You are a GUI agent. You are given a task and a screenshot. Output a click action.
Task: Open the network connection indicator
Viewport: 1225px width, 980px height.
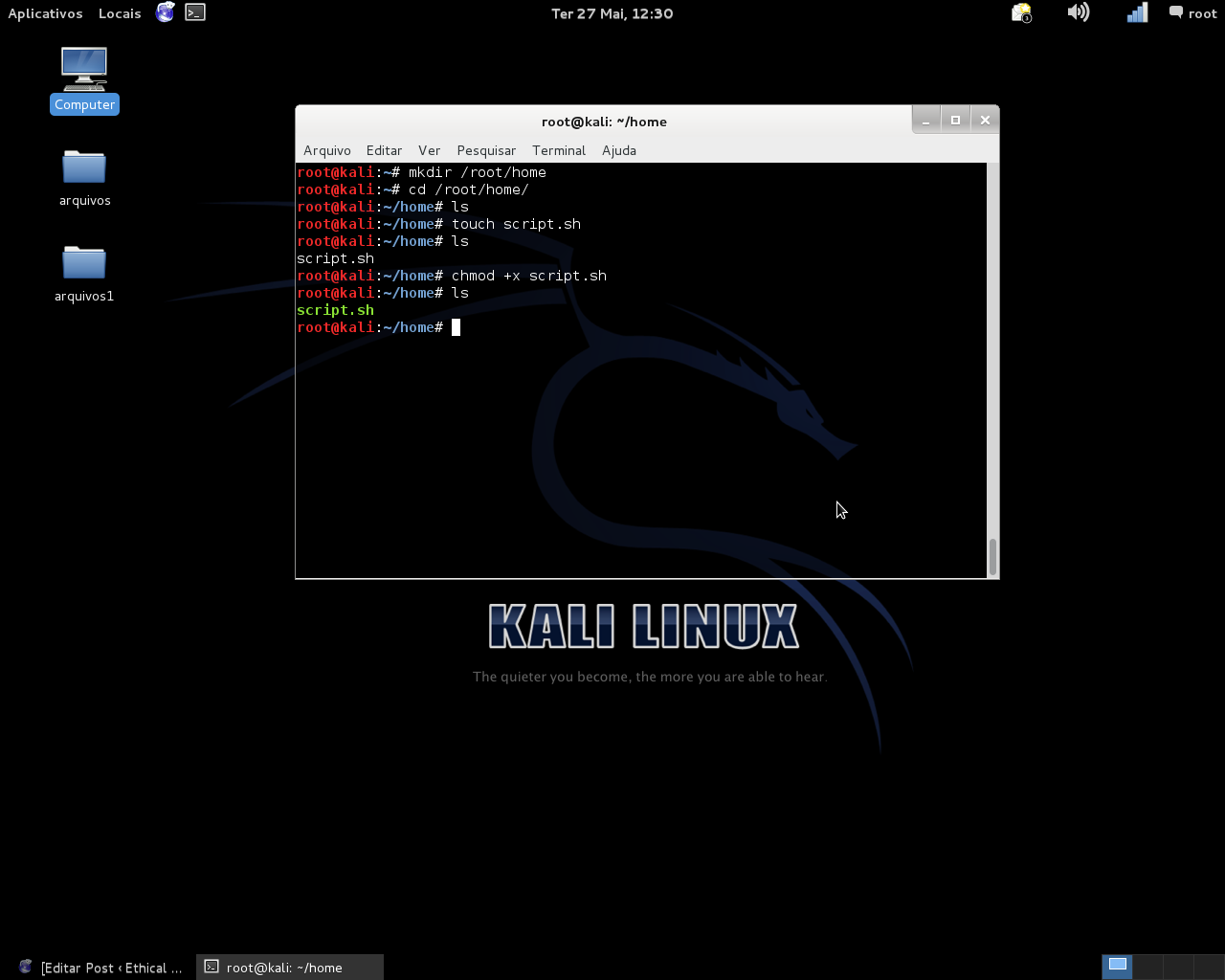click(x=1137, y=12)
